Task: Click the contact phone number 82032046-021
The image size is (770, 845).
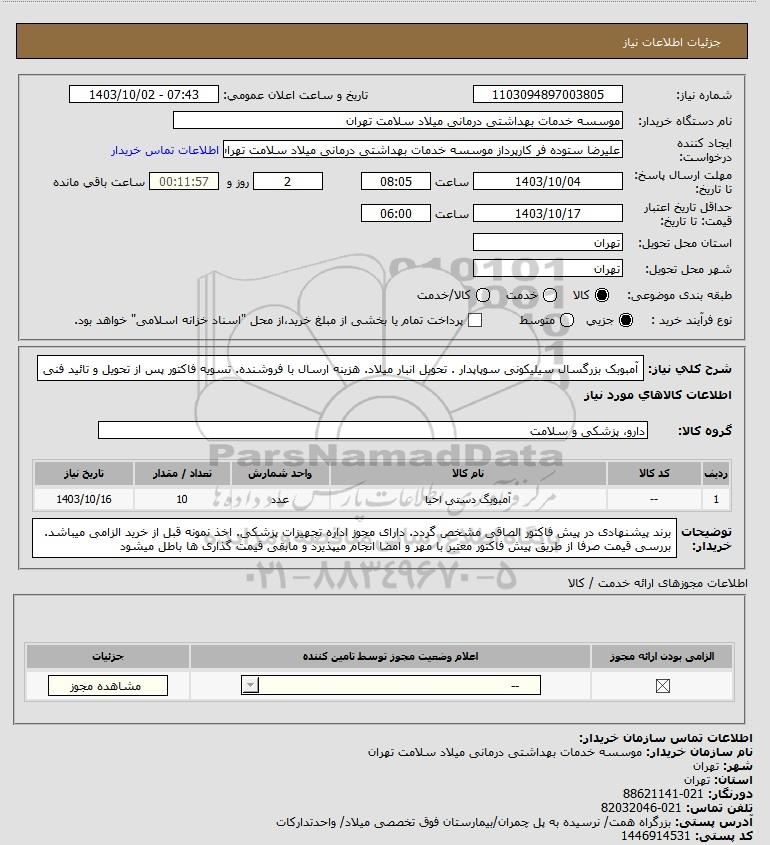Action: (x=641, y=808)
